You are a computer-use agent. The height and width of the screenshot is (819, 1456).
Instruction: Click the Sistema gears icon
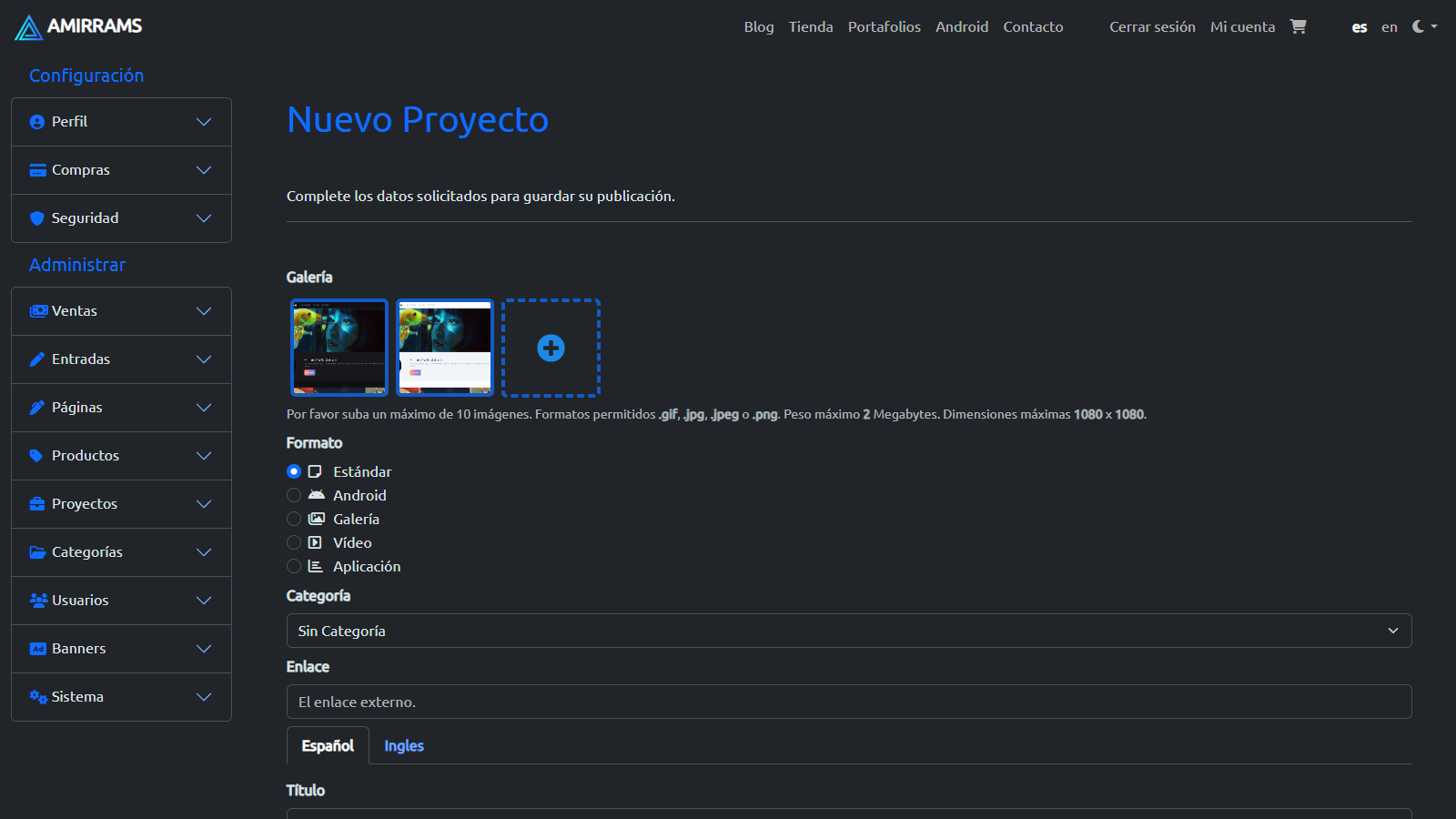pyautogui.click(x=37, y=697)
